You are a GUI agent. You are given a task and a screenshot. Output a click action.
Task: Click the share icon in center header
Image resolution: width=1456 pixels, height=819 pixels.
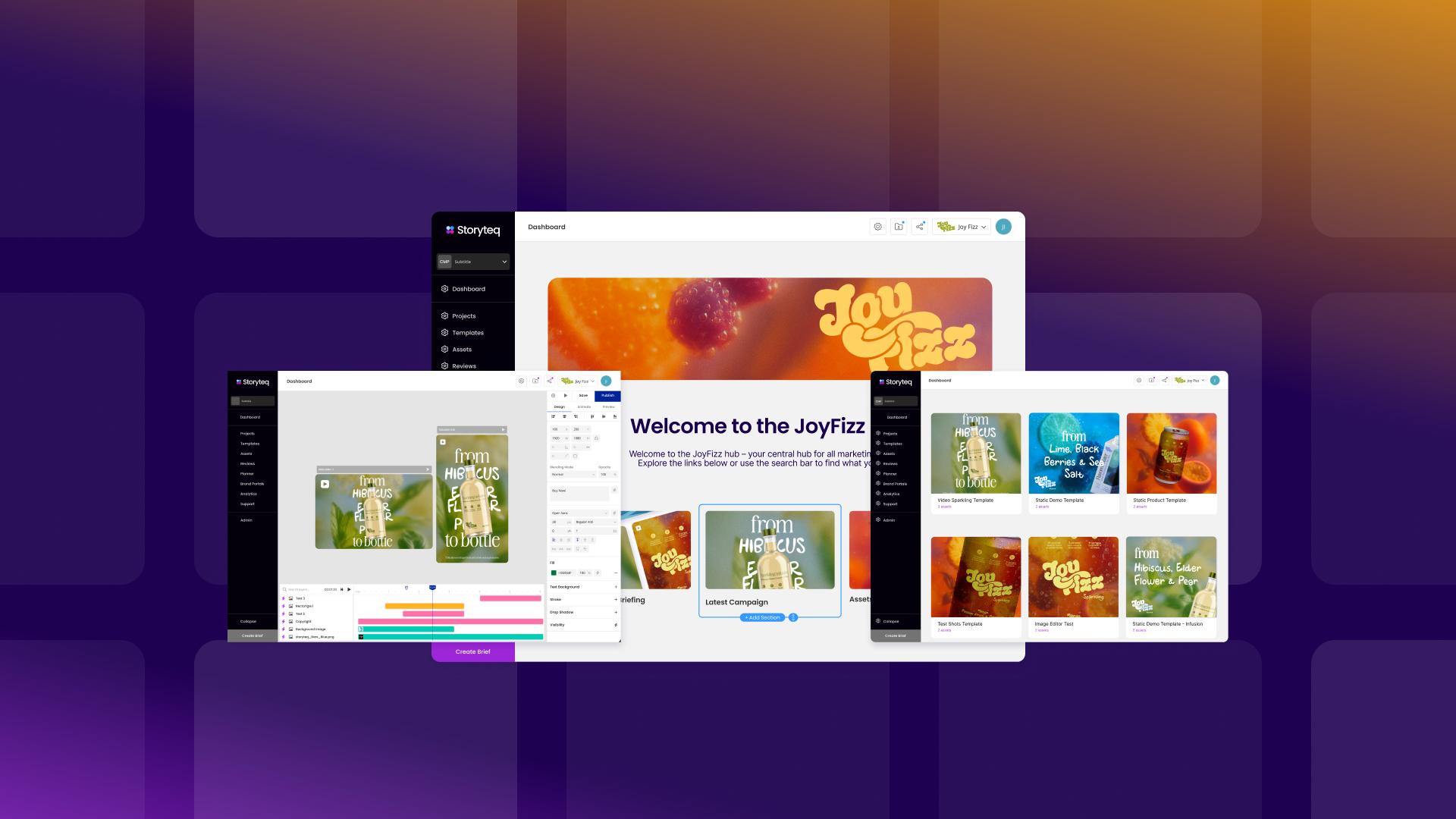coord(919,227)
